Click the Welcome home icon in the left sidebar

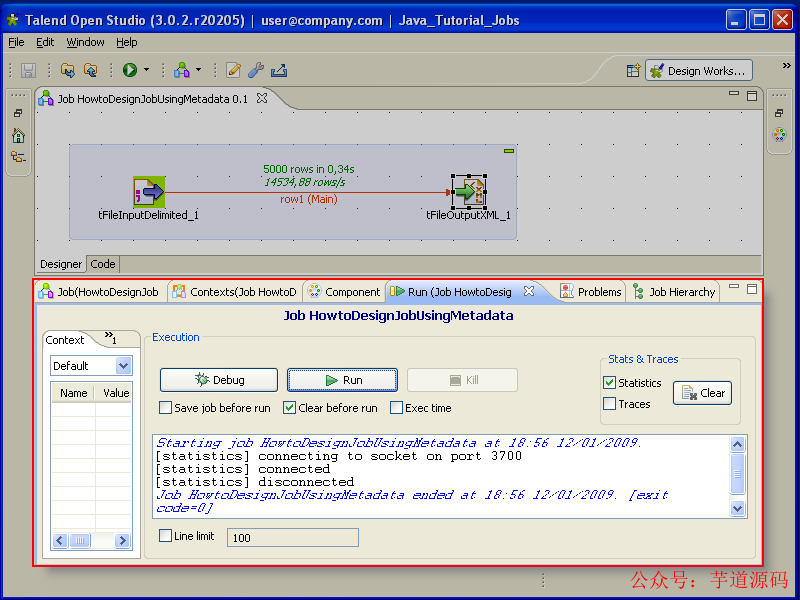click(x=18, y=135)
